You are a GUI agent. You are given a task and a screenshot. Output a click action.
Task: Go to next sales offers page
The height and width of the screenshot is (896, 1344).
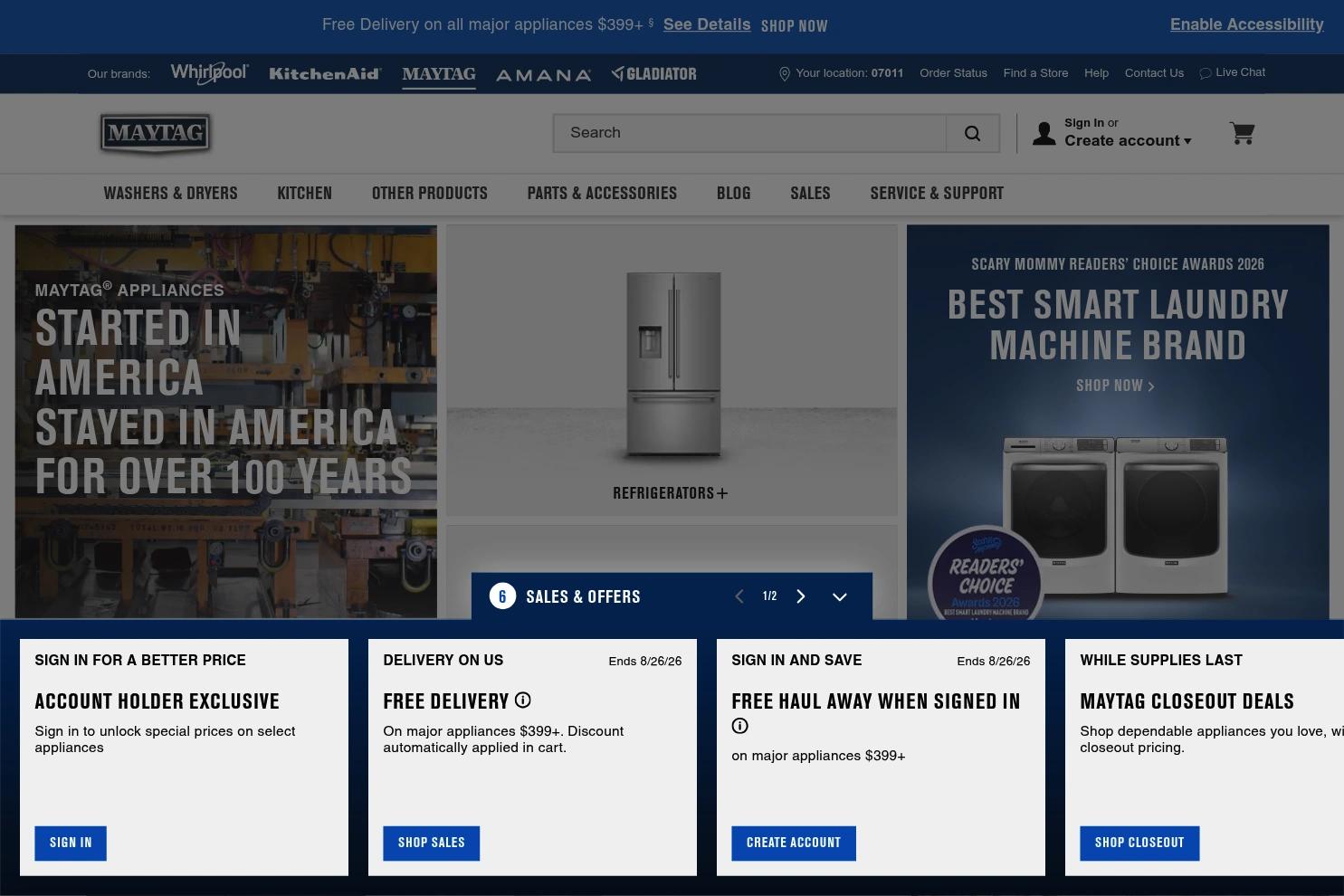tap(801, 596)
